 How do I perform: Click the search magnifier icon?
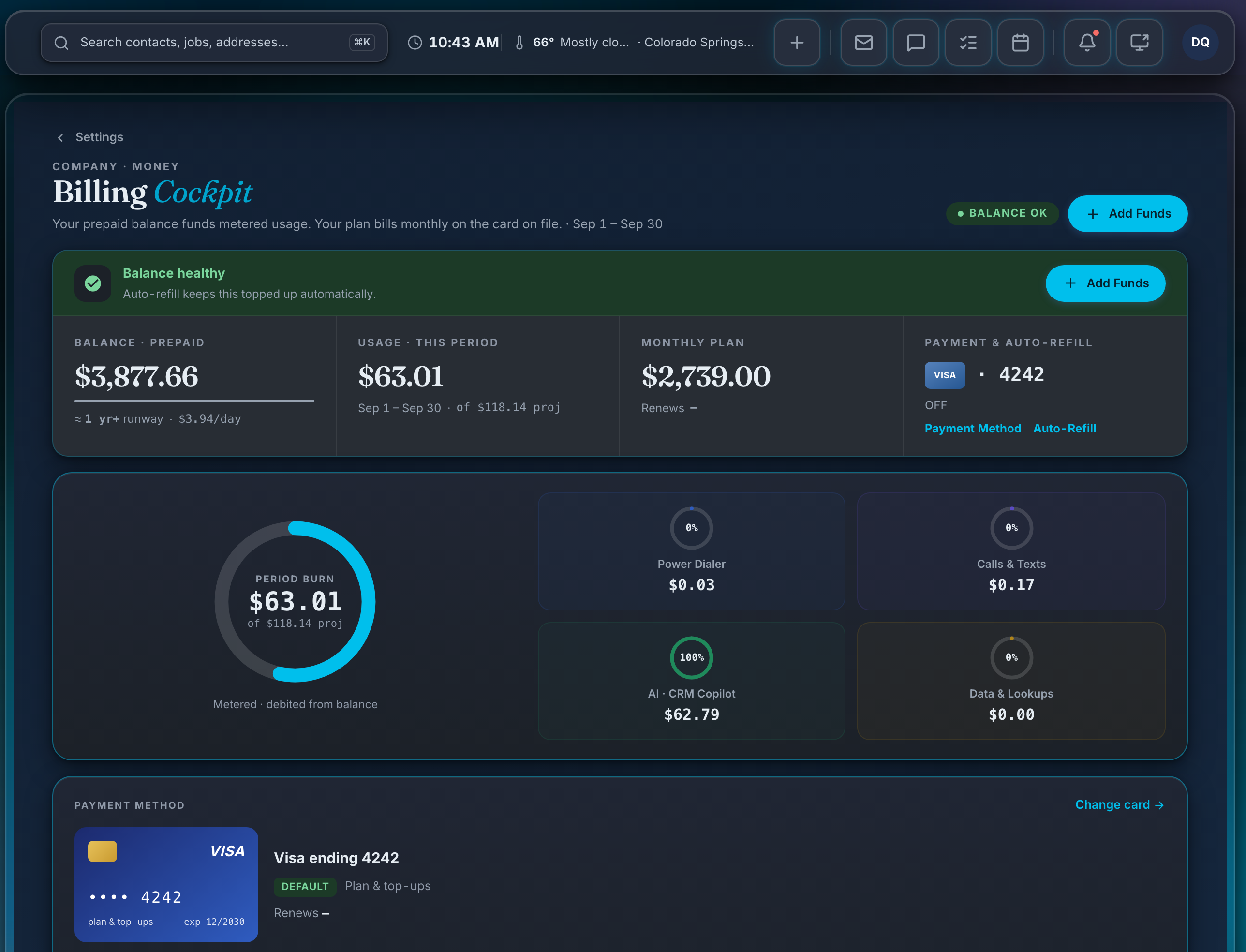click(x=61, y=43)
